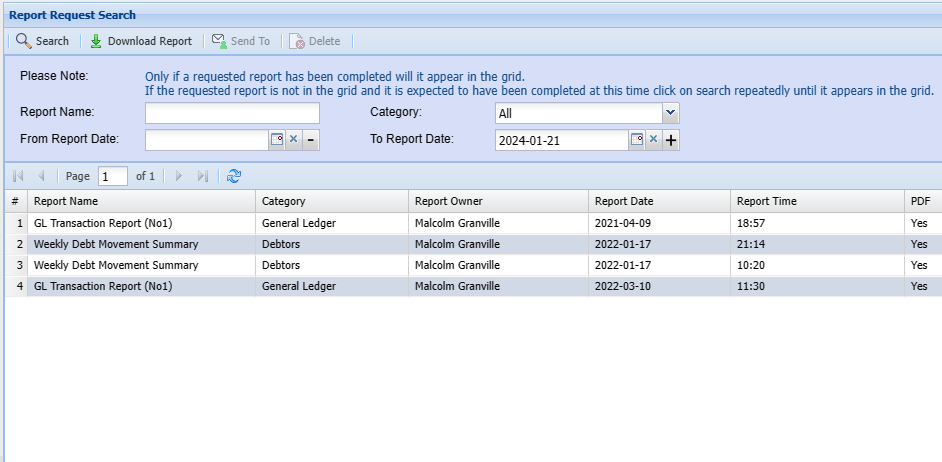Click the Delete toolbar button

pyautogui.click(x=315, y=41)
